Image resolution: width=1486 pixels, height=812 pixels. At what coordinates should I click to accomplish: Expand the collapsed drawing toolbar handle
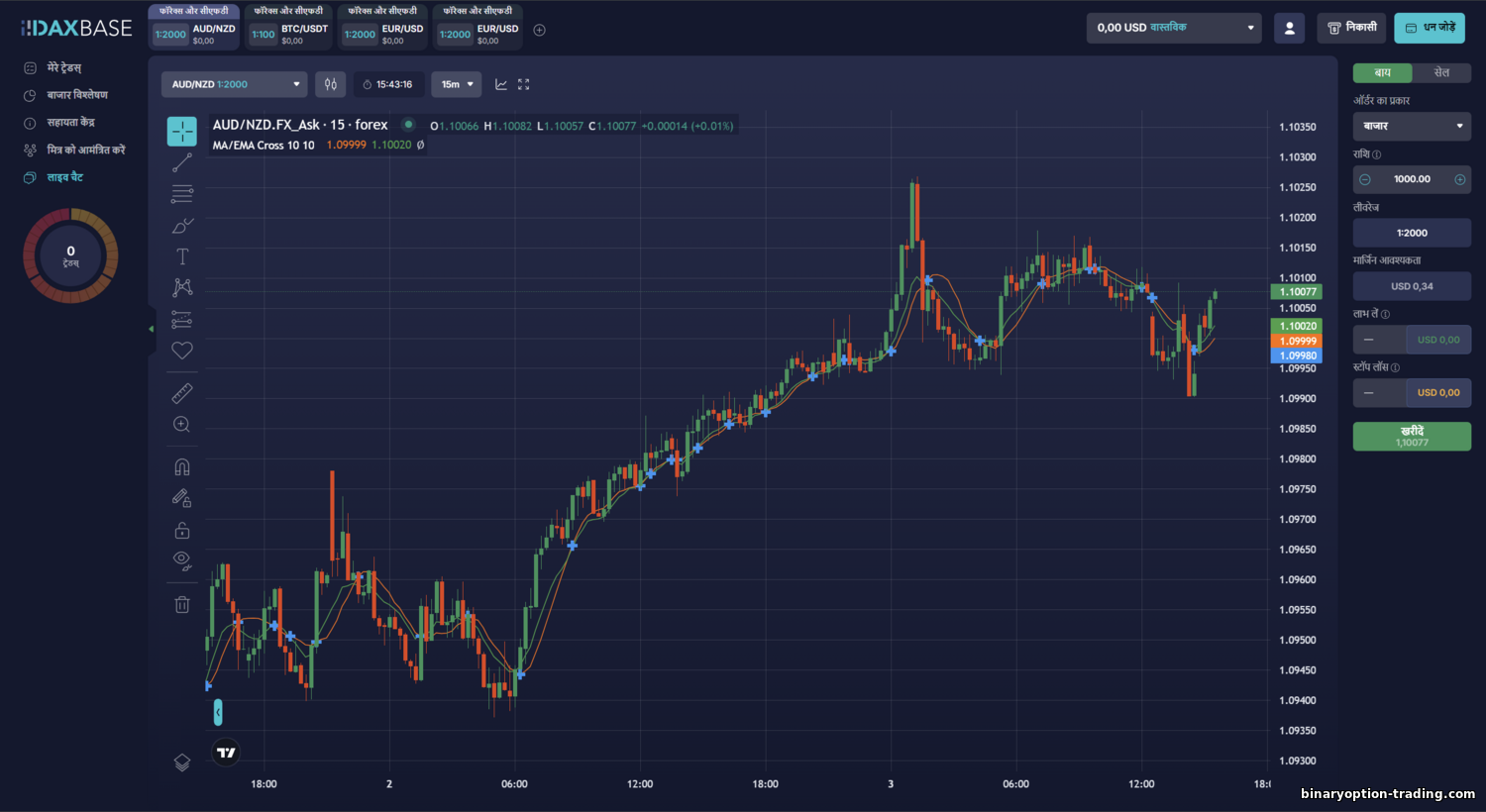click(218, 712)
